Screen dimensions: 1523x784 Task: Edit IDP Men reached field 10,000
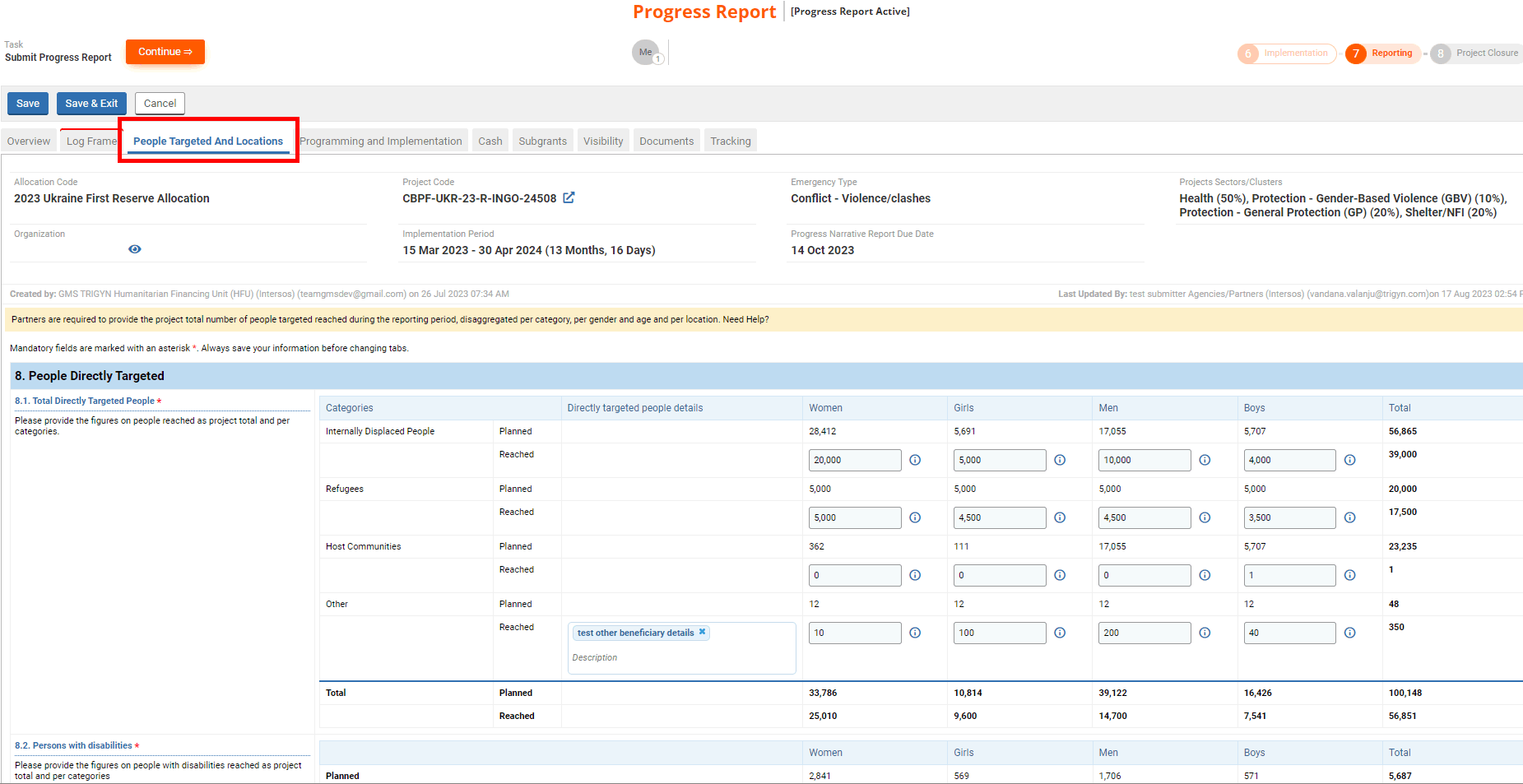[1145, 460]
